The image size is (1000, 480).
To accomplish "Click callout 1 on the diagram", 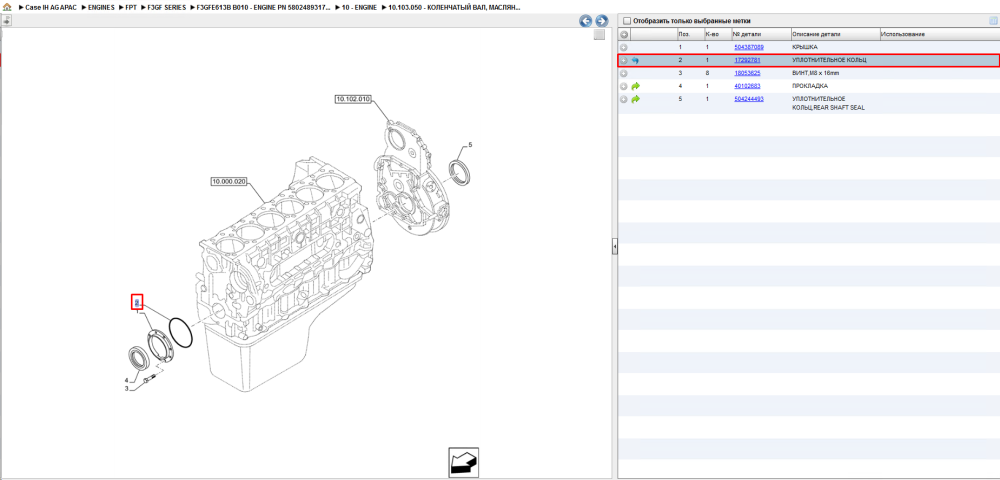I will pyautogui.click(x=136, y=311).
